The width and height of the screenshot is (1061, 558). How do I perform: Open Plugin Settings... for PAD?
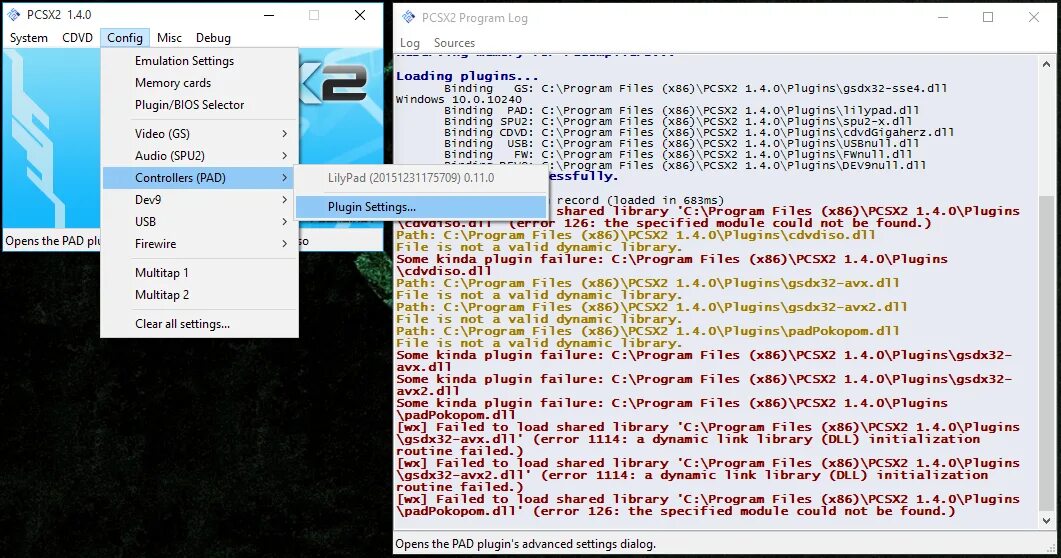click(421, 207)
